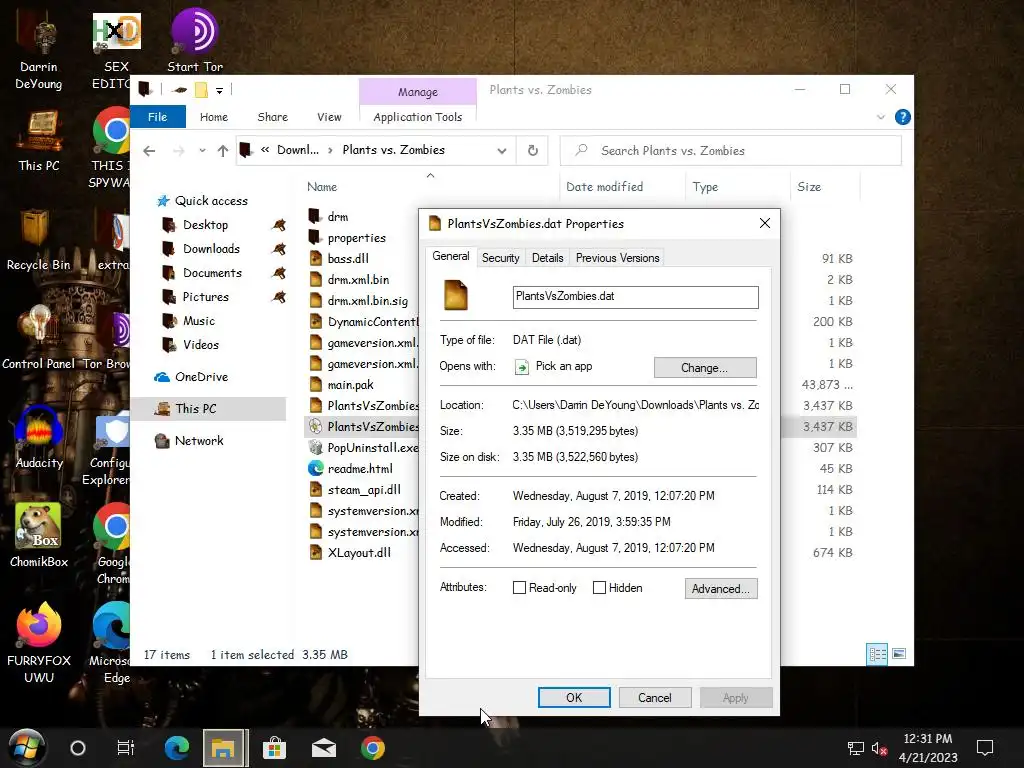
Task: Open the drm folder
Action: pyautogui.click(x=337, y=217)
